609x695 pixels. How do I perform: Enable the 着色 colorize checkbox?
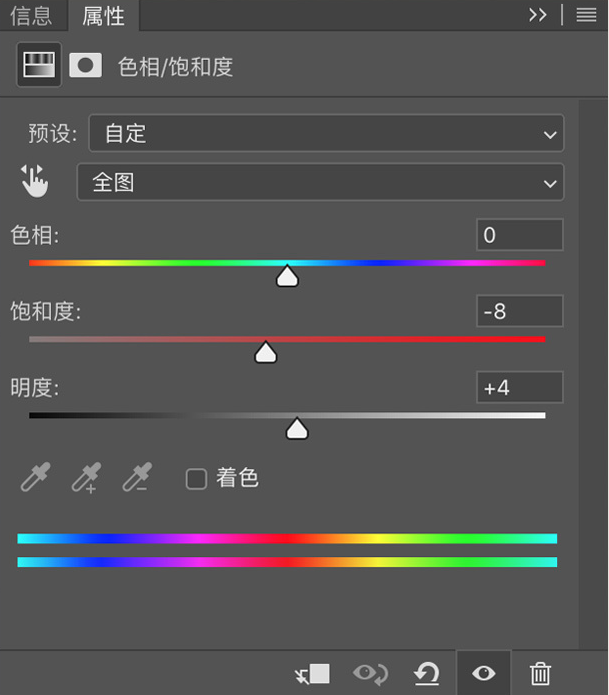(x=196, y=479)
